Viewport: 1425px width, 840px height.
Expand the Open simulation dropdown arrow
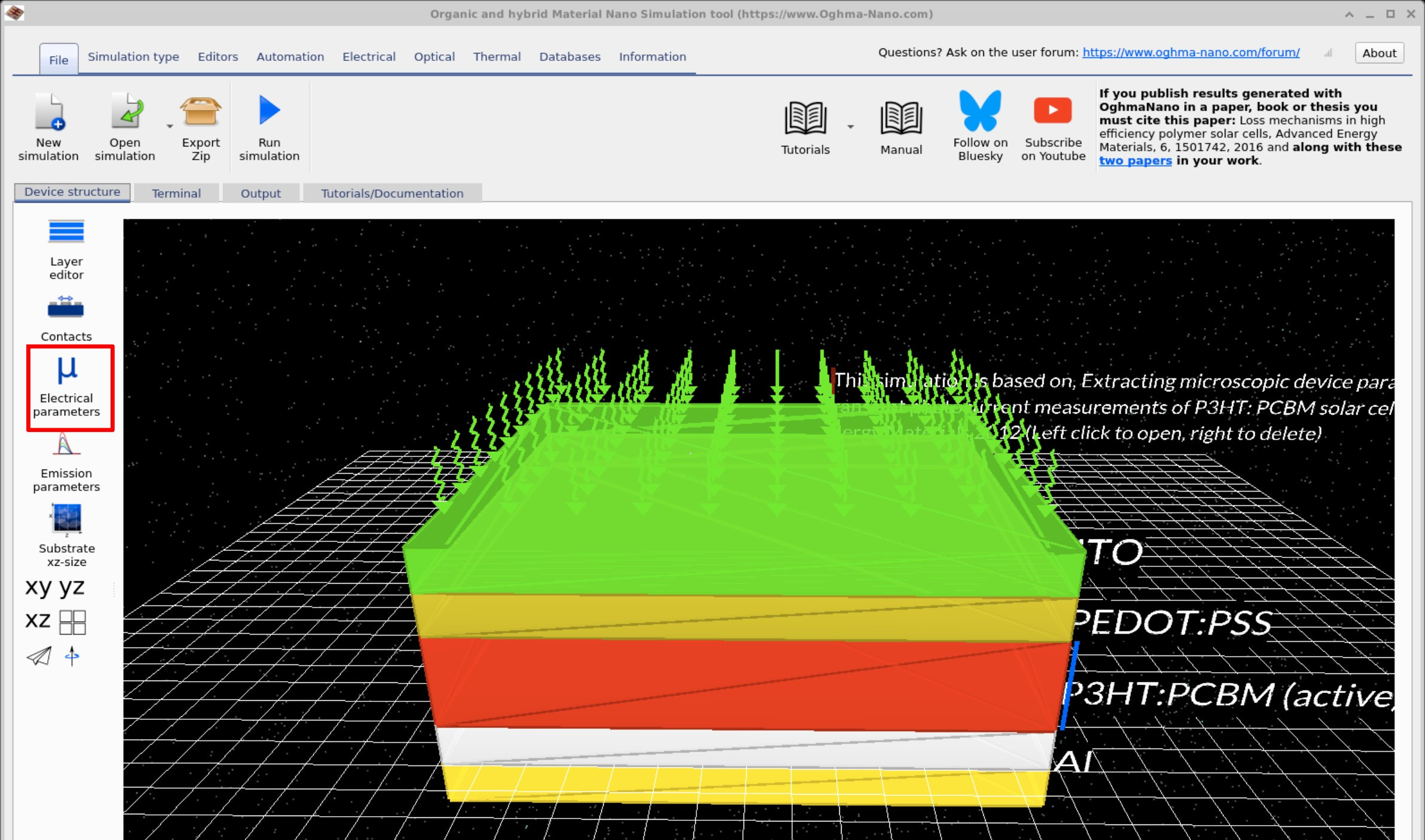click(170, 126)
